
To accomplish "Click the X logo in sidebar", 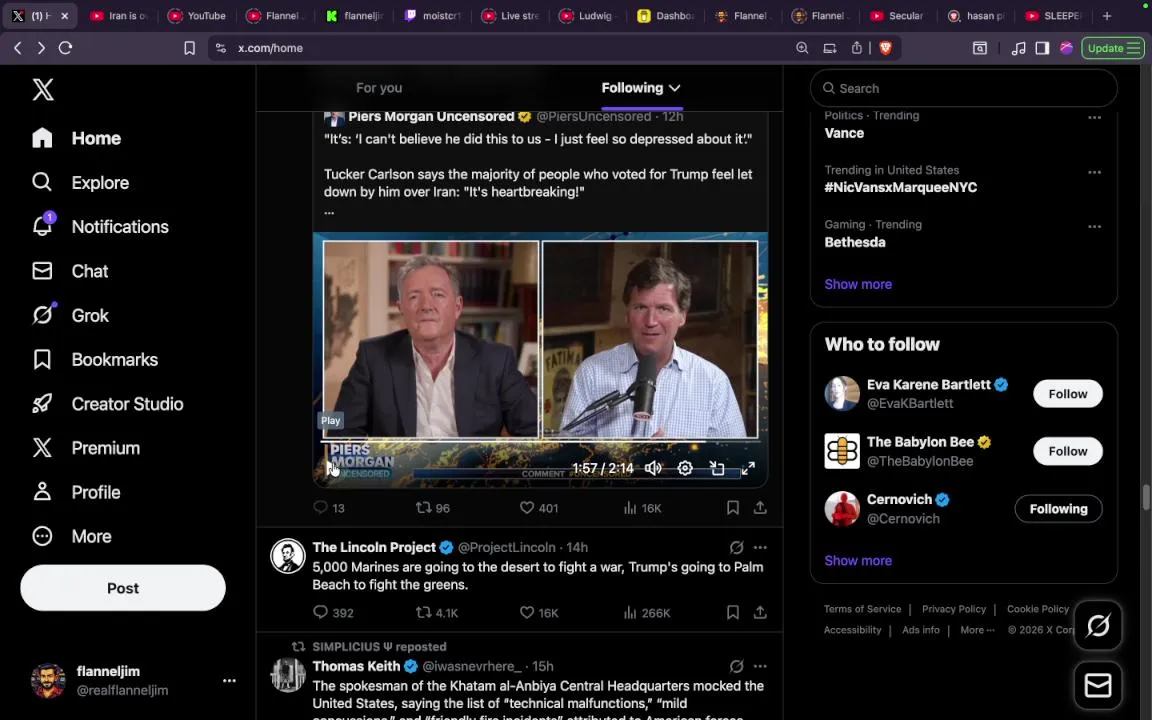I will [x=43, y=90].
